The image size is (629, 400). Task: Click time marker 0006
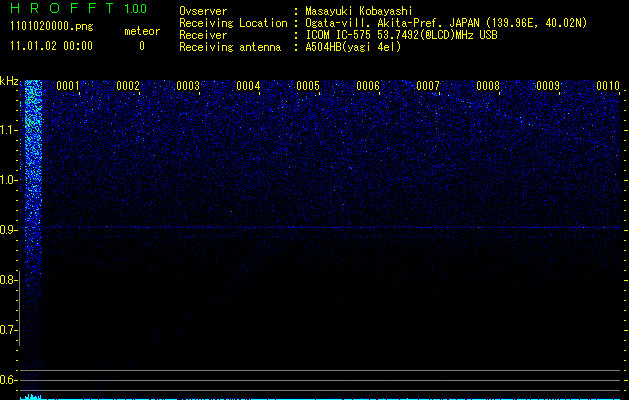pyautogui.click(x=368, y=86)
